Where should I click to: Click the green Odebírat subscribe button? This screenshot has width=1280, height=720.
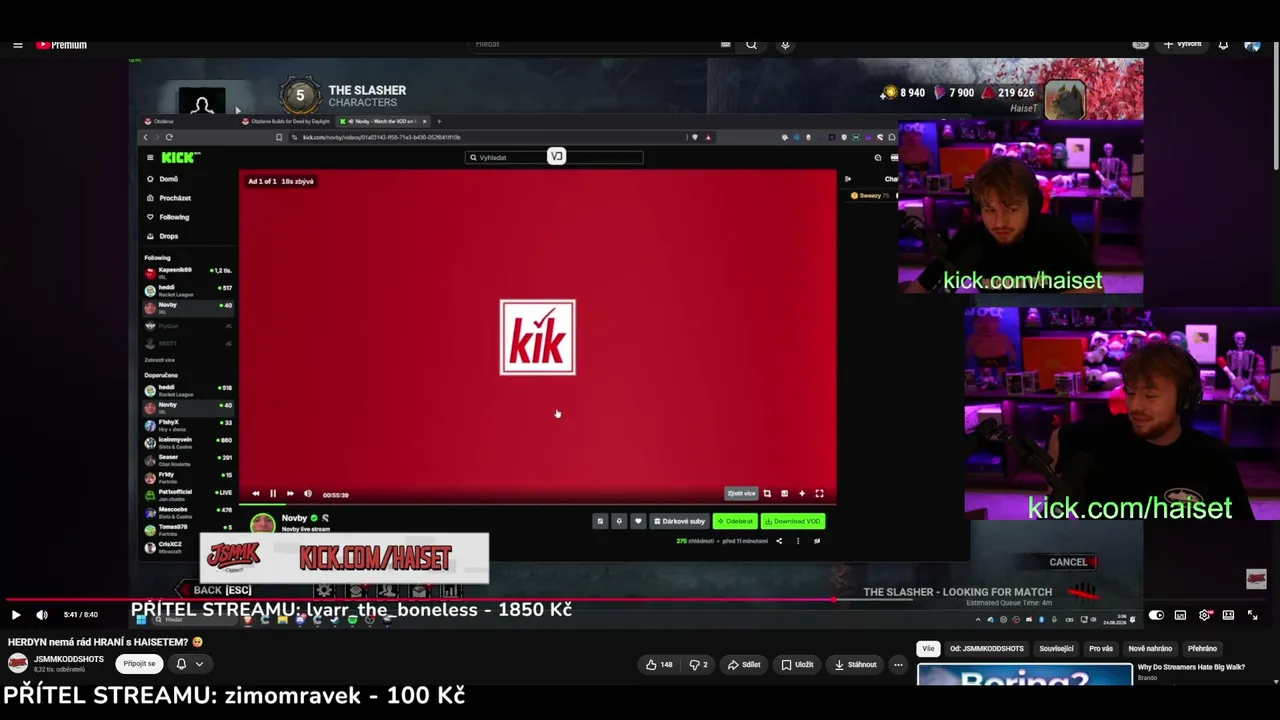(x=735, y=521)
